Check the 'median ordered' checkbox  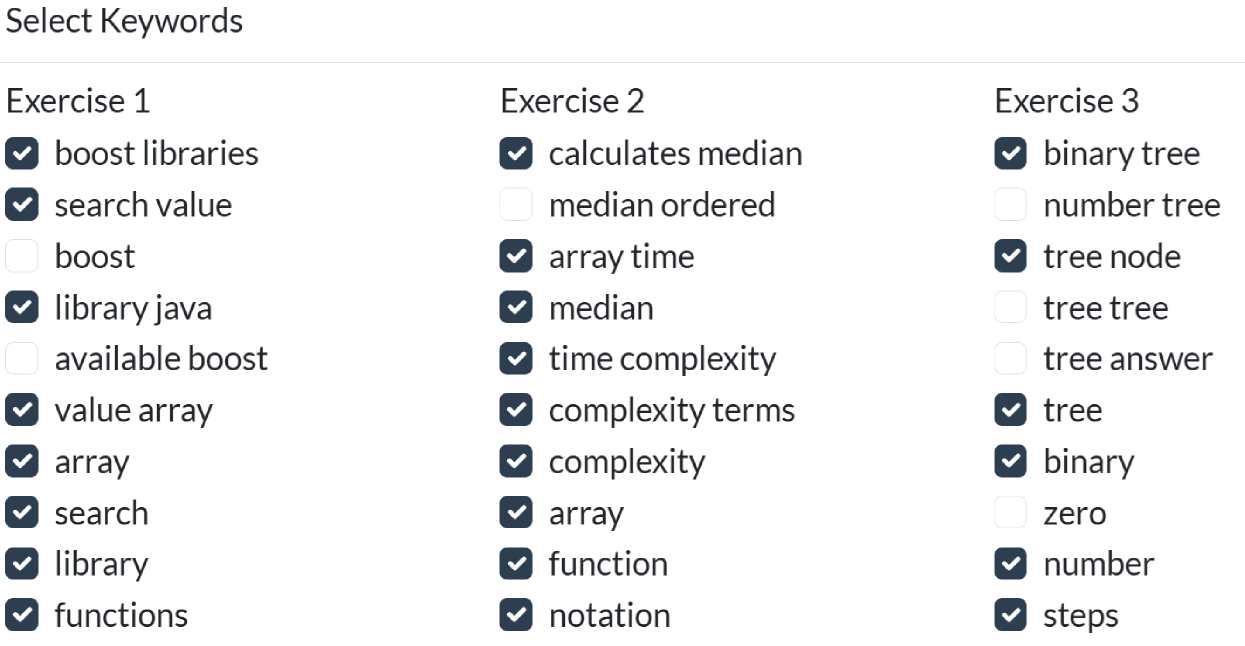point(516,205)
